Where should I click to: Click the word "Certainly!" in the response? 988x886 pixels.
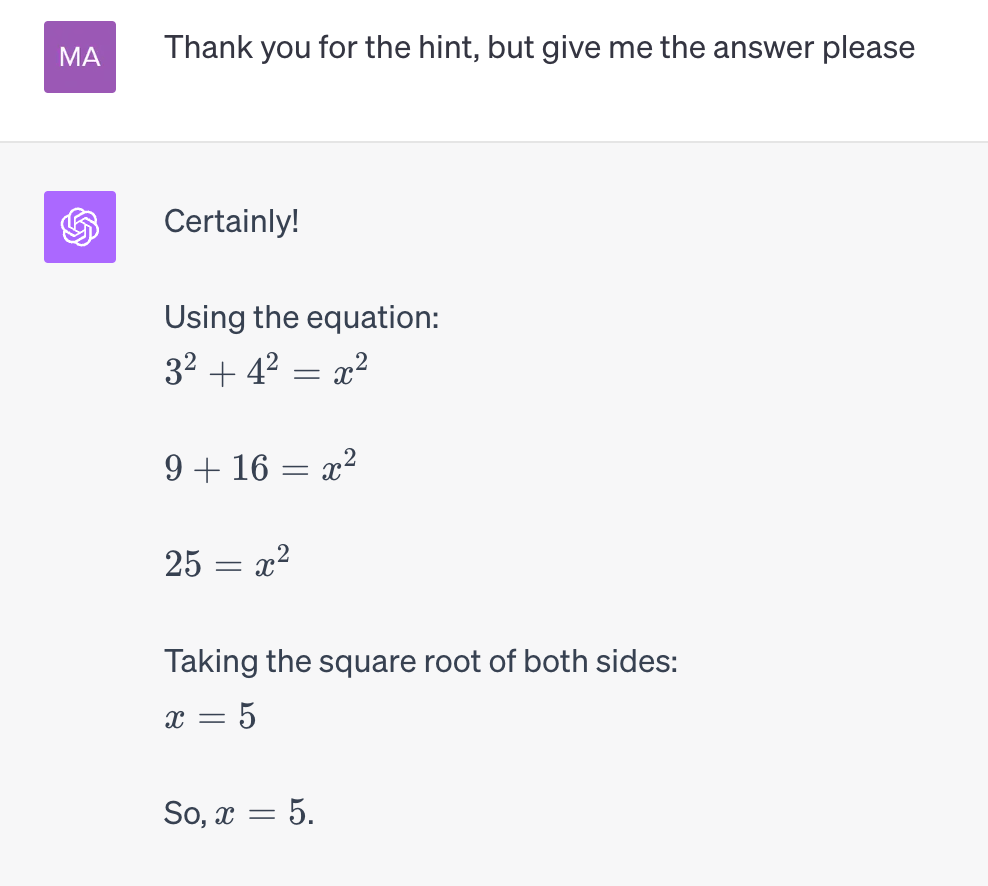(x=231, y=221)
